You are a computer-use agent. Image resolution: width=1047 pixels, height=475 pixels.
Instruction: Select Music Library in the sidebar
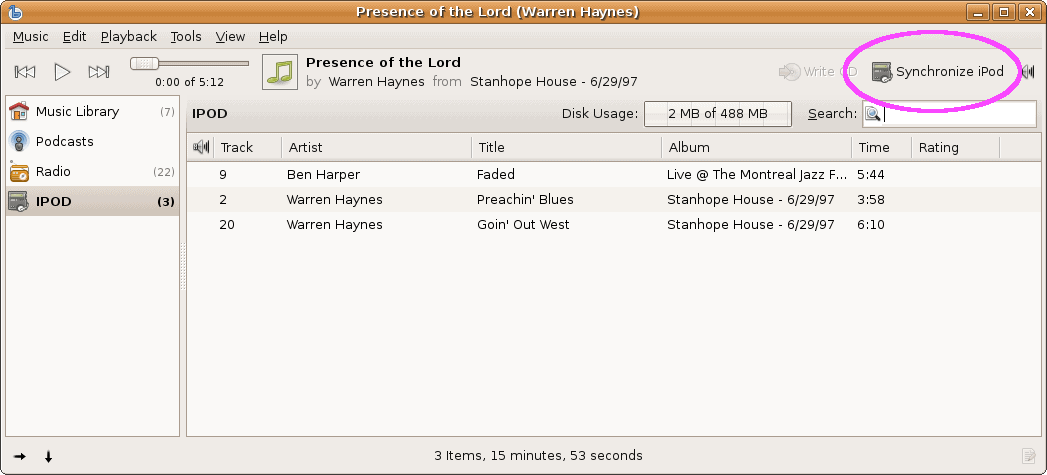(x=77, y=111)
